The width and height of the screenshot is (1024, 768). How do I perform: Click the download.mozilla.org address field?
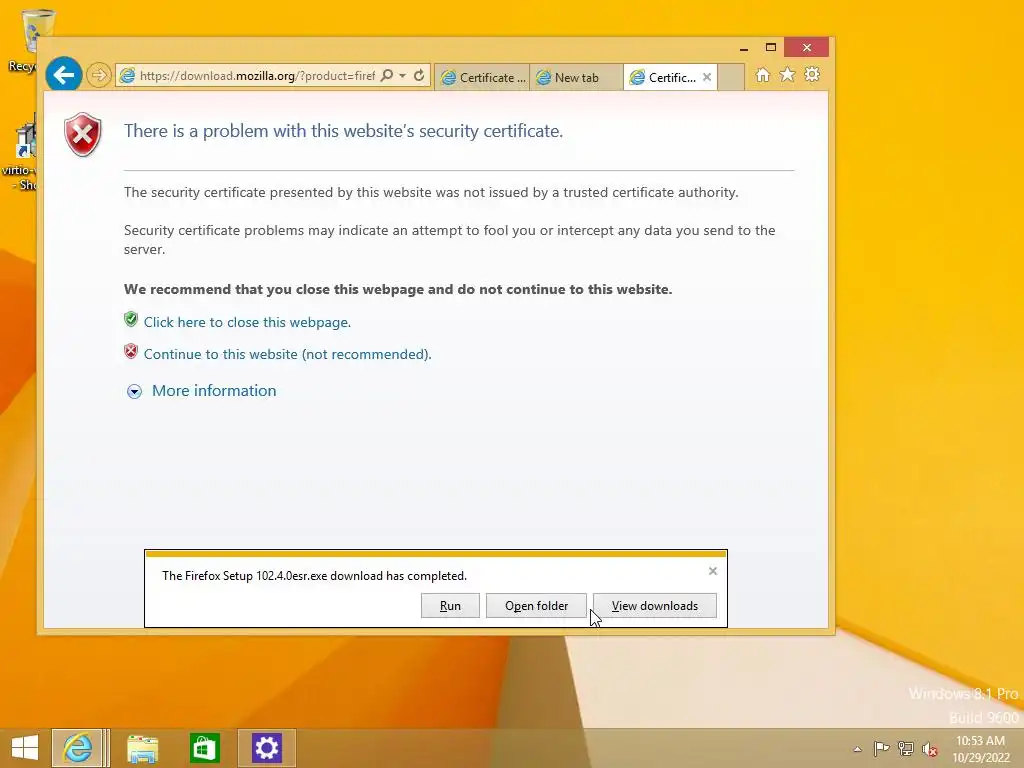257,76
